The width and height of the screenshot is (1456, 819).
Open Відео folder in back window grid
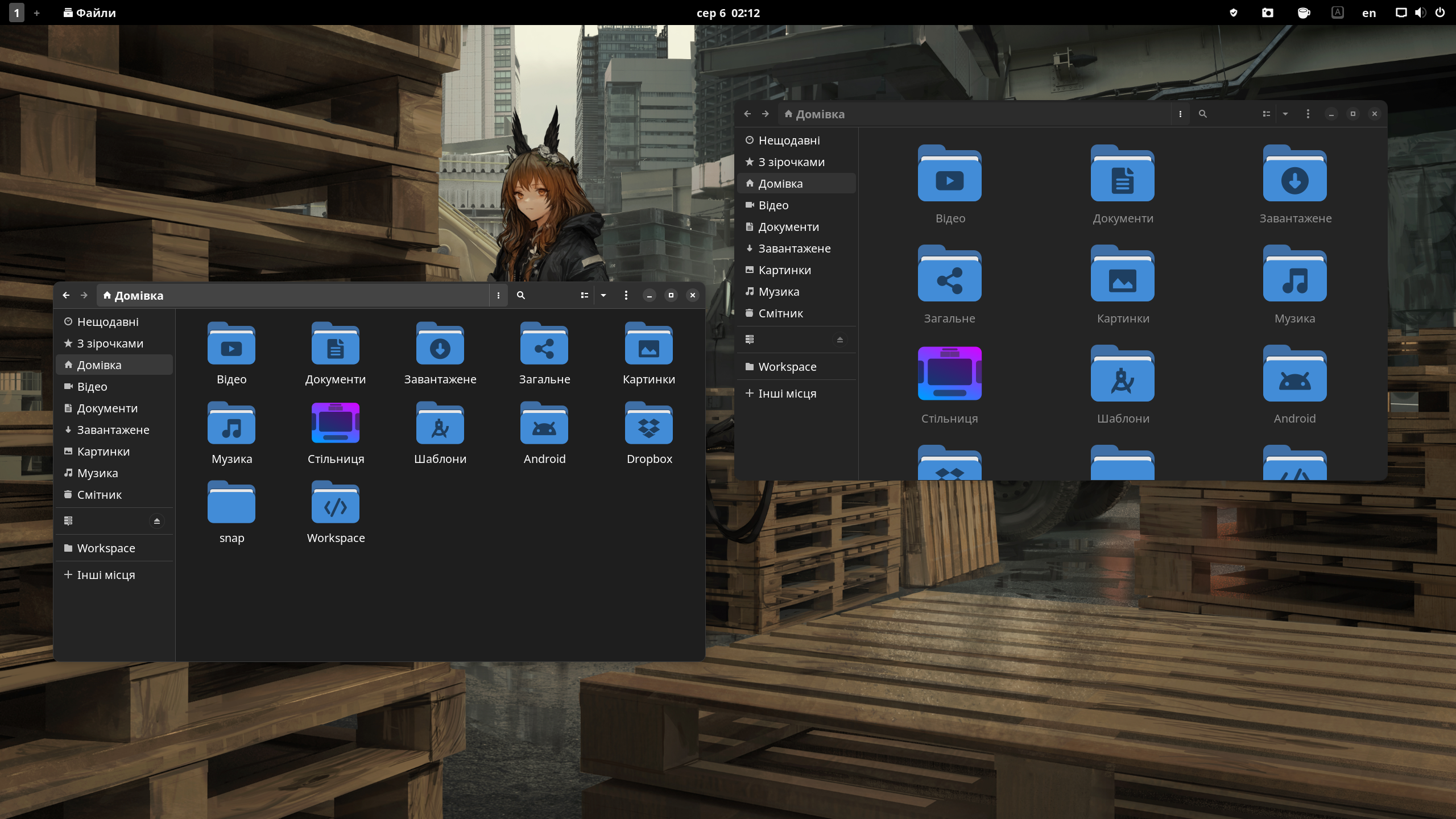click(950, 185)
